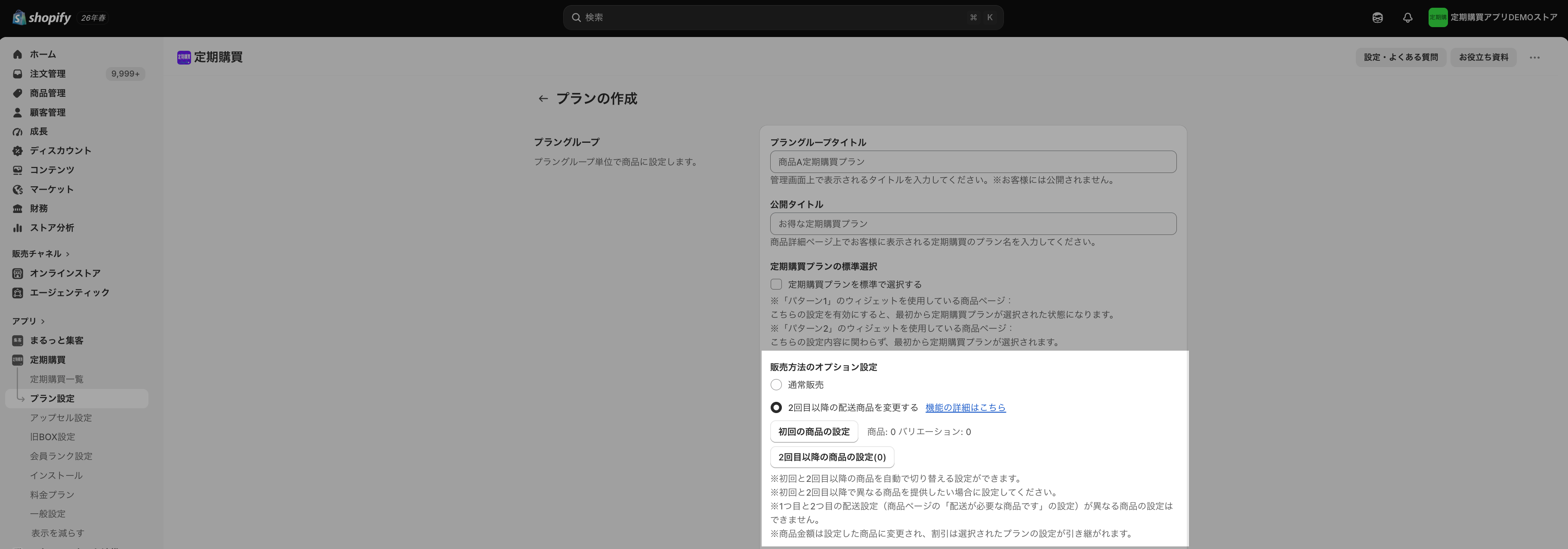Click the ディスカウント badge icon
The image size is (1568, 549).
click(x=18, y=151)
